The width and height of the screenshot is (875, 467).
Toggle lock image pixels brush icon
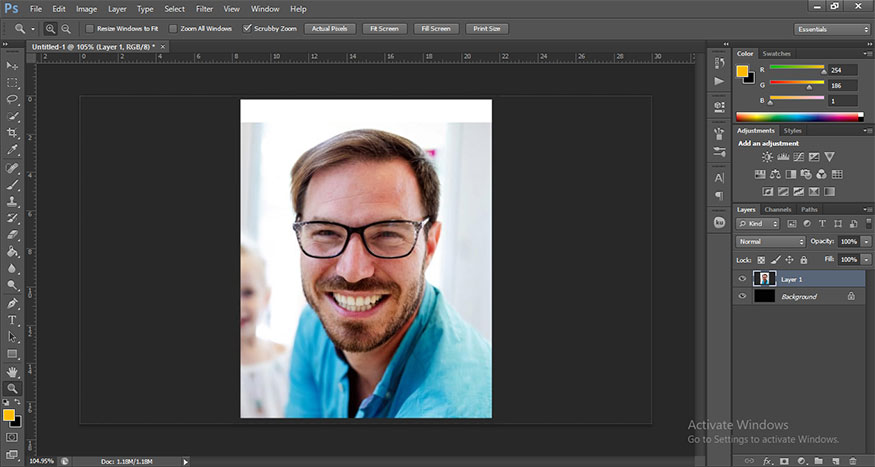pos(775,260)
